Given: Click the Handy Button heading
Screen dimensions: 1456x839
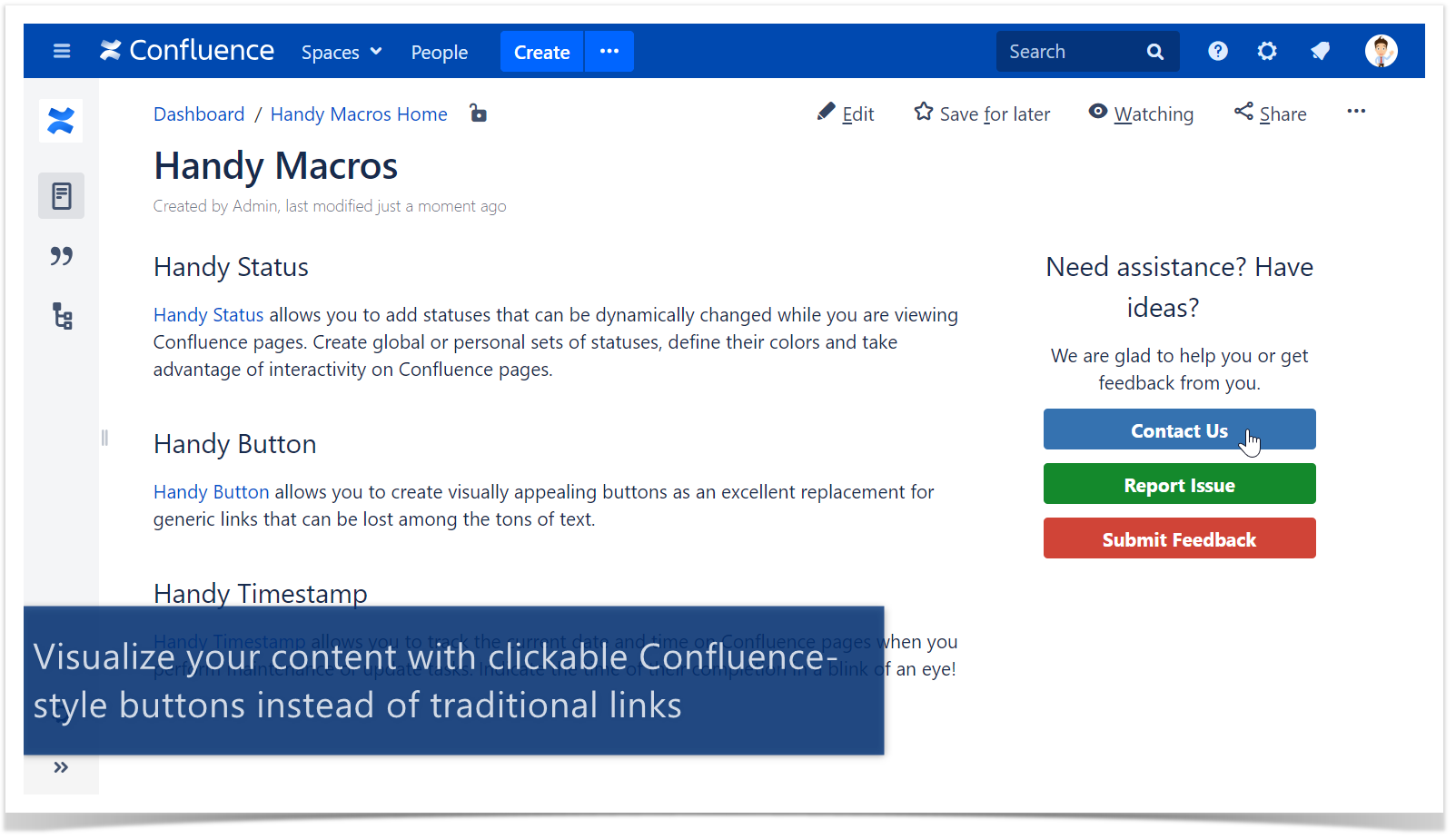Looking at the screenshot, I should 235,444.
